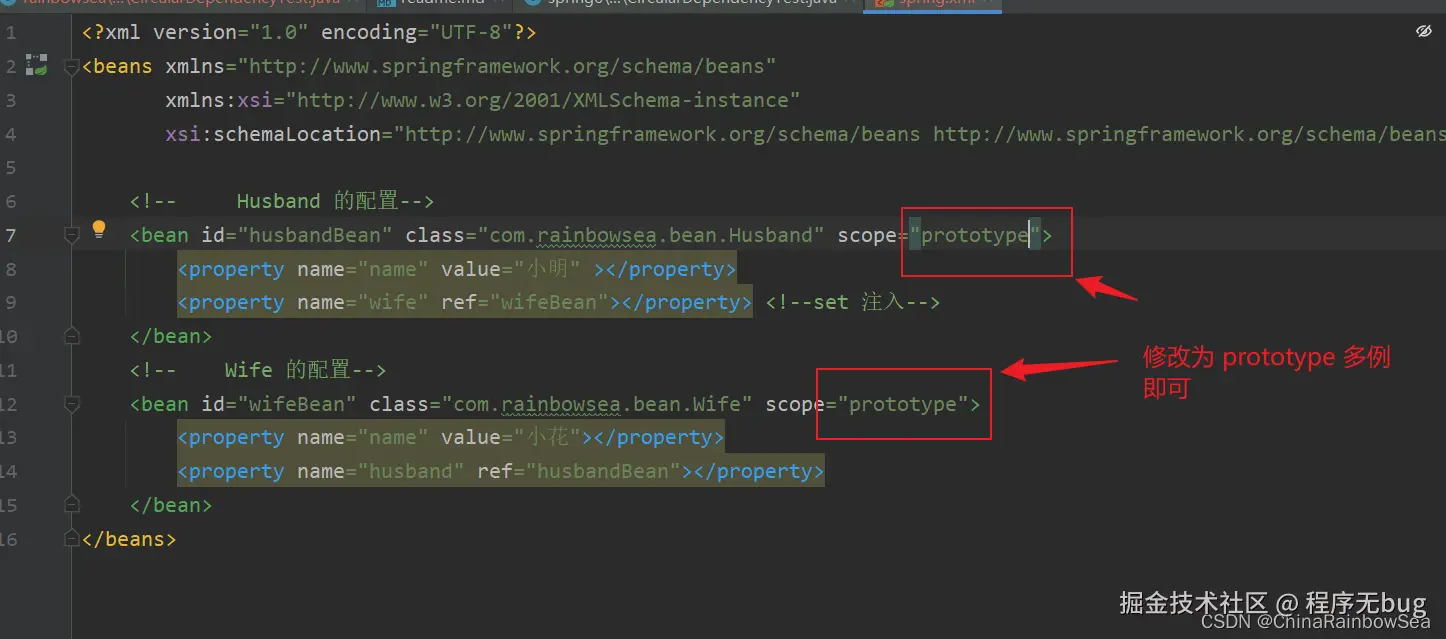The height and width of the screenshot is (639, 1446).
Task: Click class value com.rainbowsea.bean.Husband
Action: pos(651,235)
